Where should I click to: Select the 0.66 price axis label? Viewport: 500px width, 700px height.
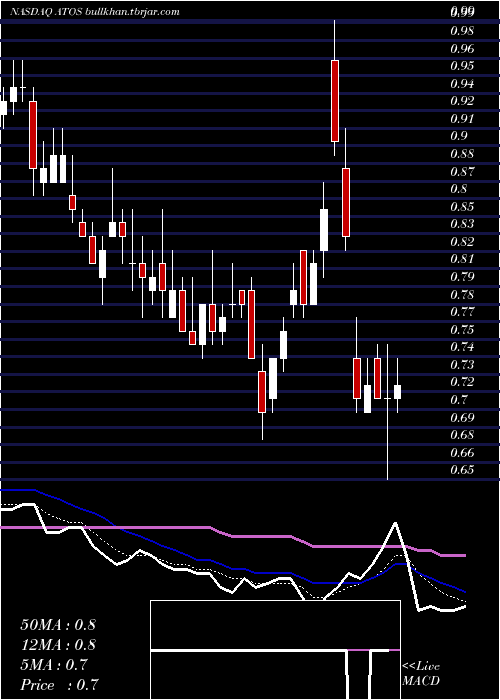[462, 453]
